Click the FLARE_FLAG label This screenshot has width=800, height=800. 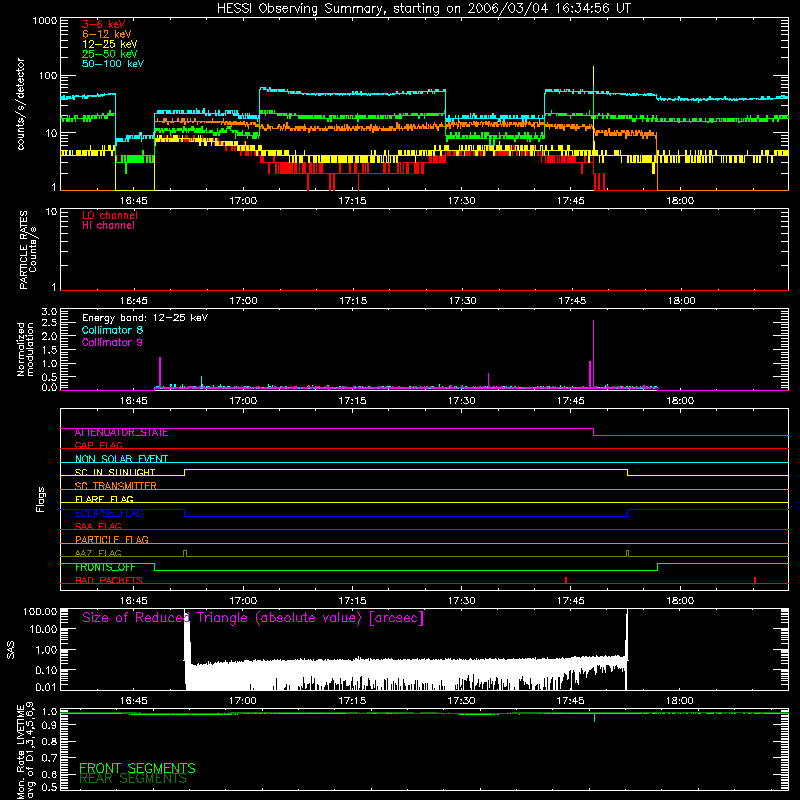(104, 499)
